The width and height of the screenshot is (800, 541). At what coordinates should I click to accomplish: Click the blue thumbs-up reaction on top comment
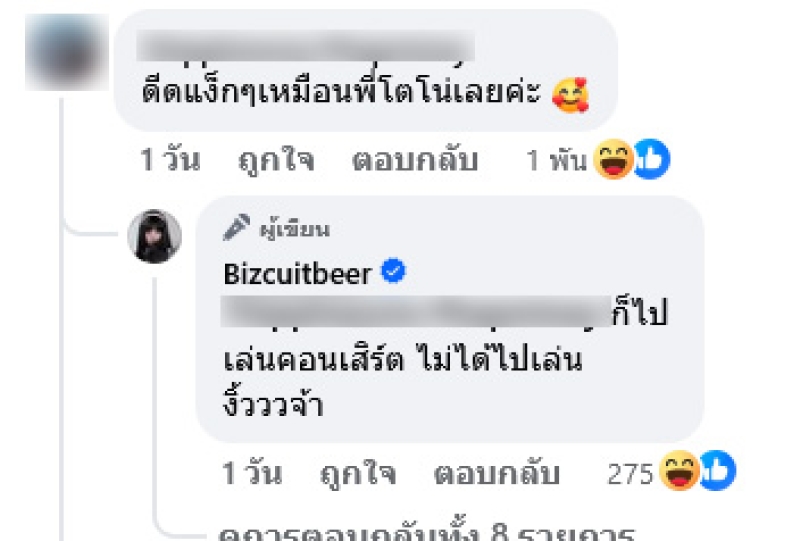pos(652,159)
